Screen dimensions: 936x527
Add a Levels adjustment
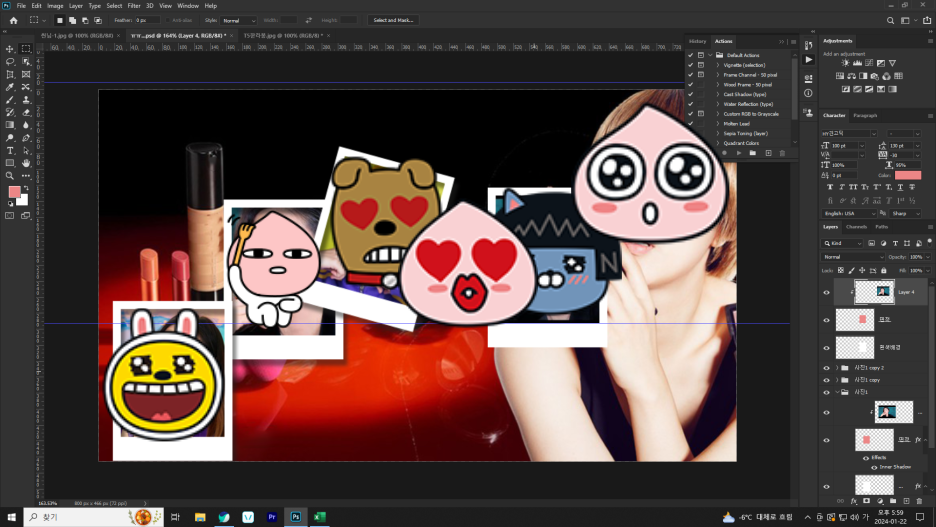tap(857, 63)
